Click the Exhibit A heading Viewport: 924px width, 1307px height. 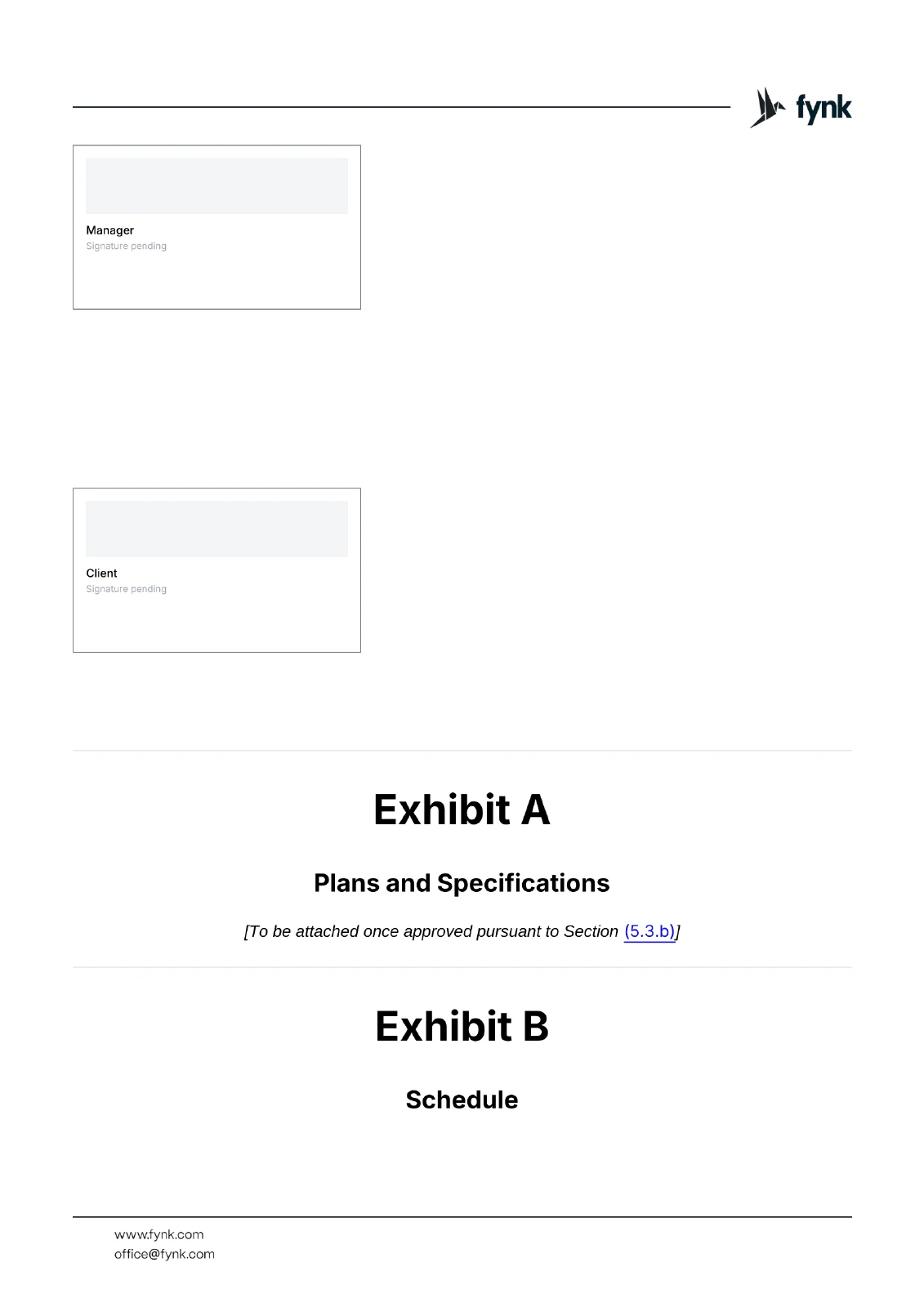tap(462, 810)
